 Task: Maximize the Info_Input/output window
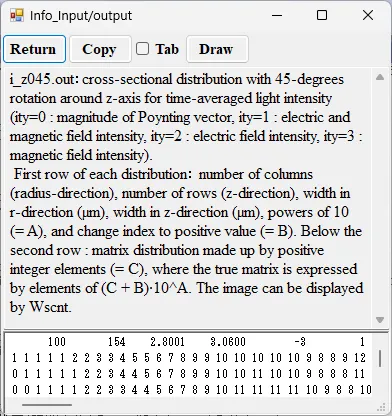coord(322,15)
